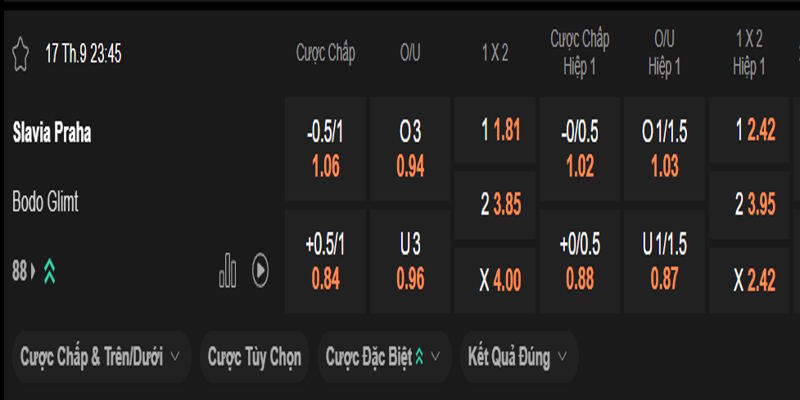The height and width of the screenshot is (400, 800).
Task: Open the Slavia Praha team link
Action: tap(52, 133)
